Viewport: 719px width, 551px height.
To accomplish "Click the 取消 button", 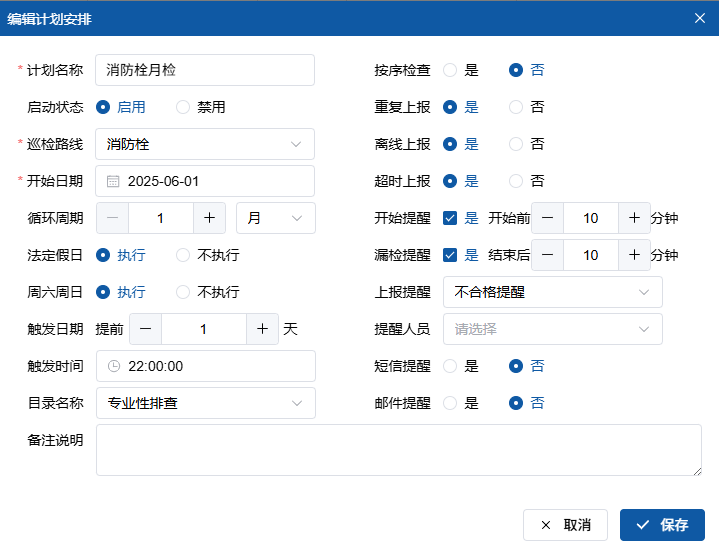I will tap(565, 525).
